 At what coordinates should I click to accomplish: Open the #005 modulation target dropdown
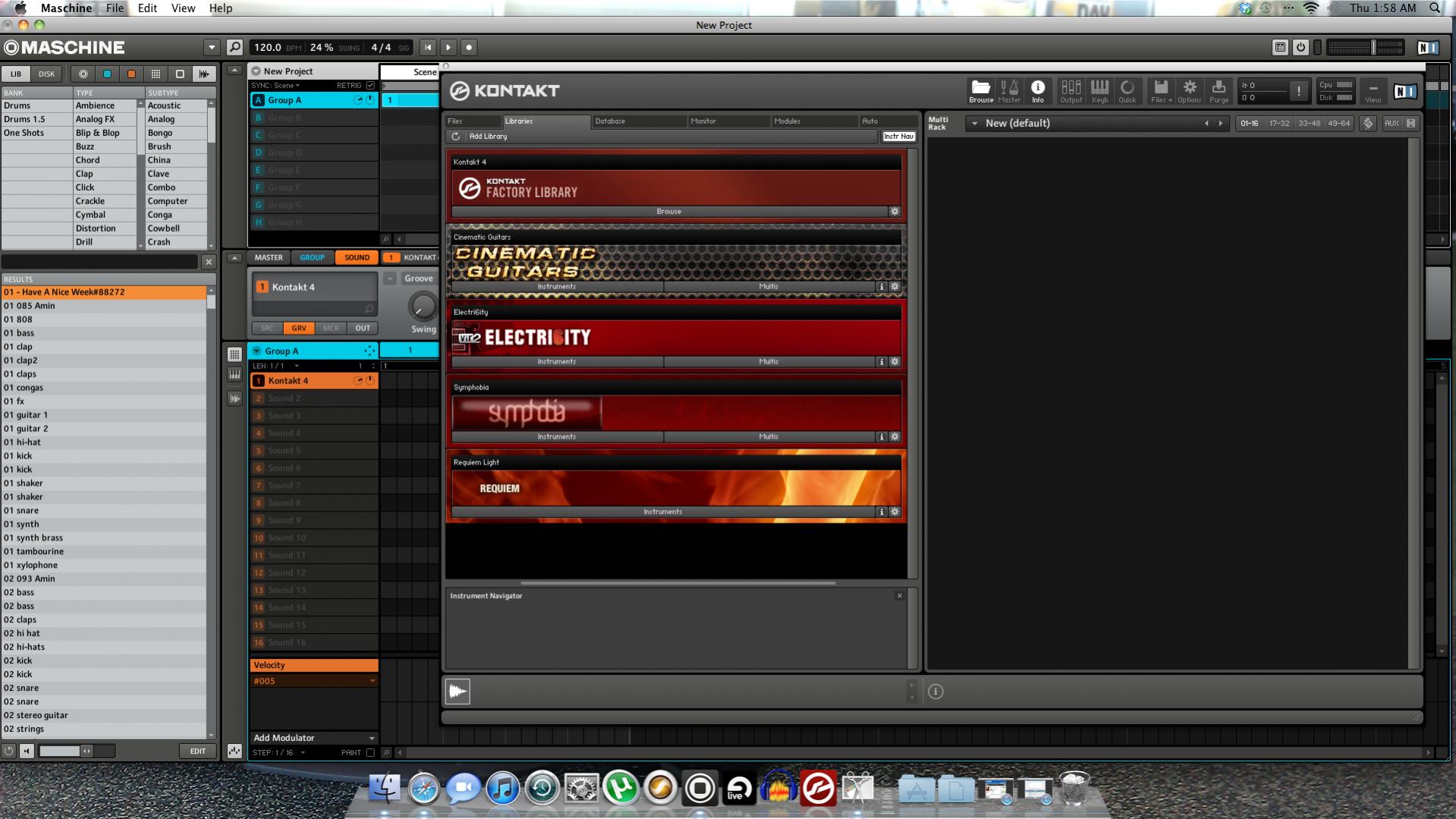[x=314, y=681]
